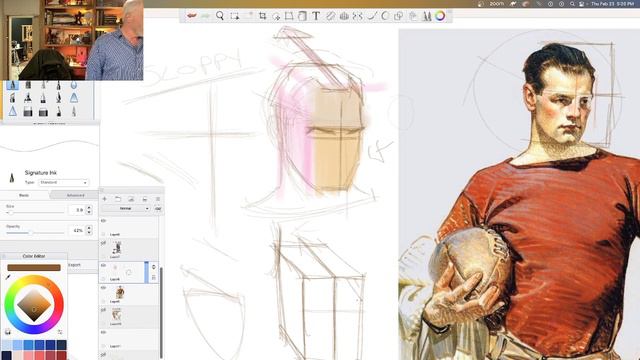640x360 pixels.
Task: Select the flat paint-roller brush in third row
Action: 28,111
